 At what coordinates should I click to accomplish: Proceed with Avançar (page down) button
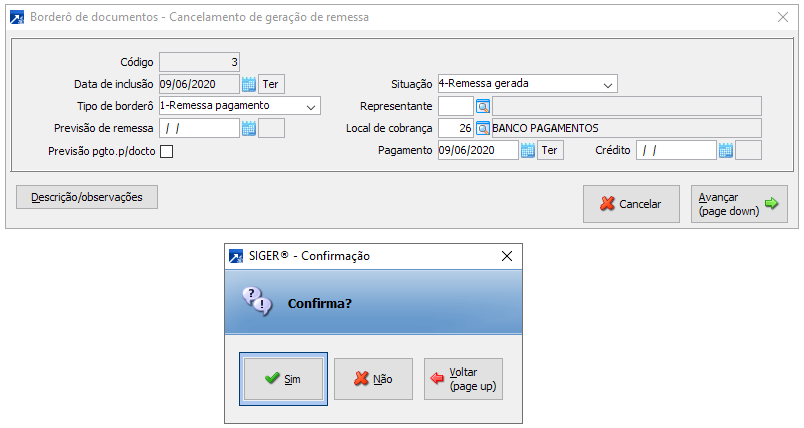click(739, 204)
